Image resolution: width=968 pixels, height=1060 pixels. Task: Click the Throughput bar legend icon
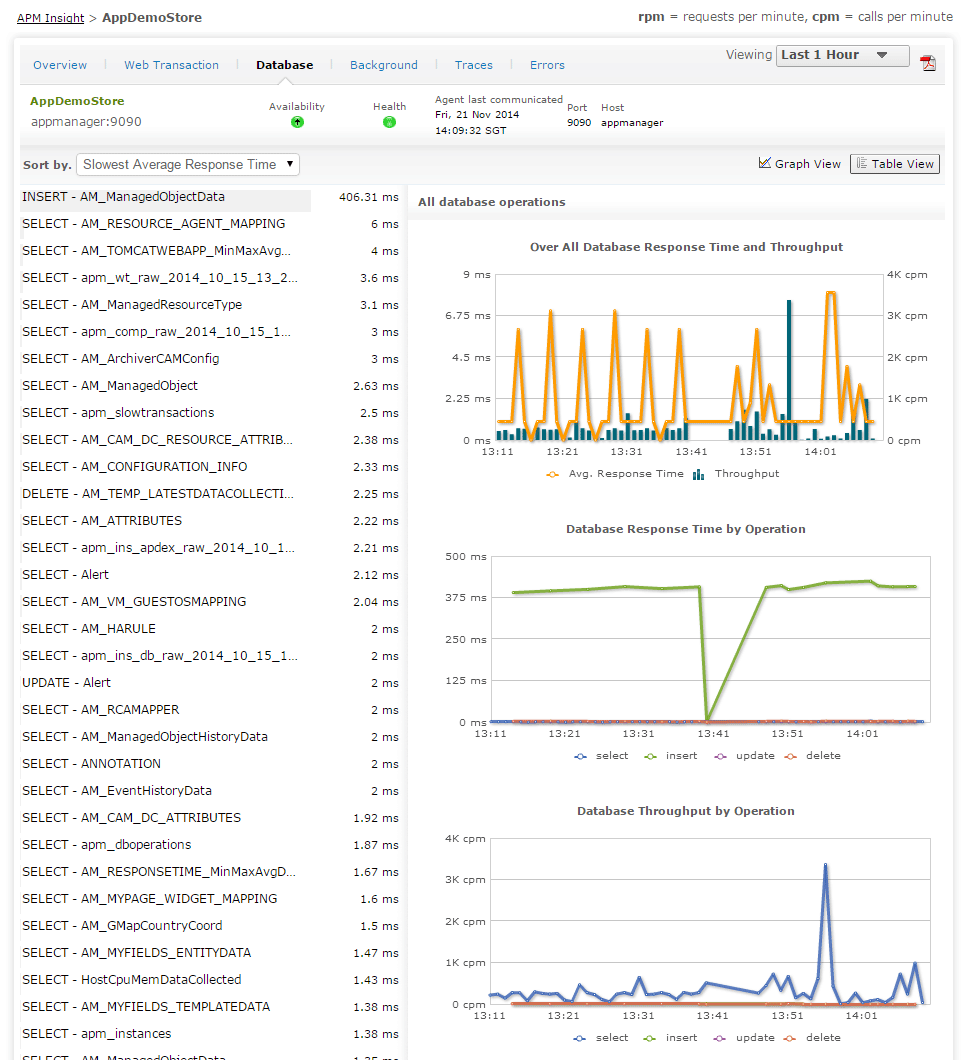pos(697,473)
